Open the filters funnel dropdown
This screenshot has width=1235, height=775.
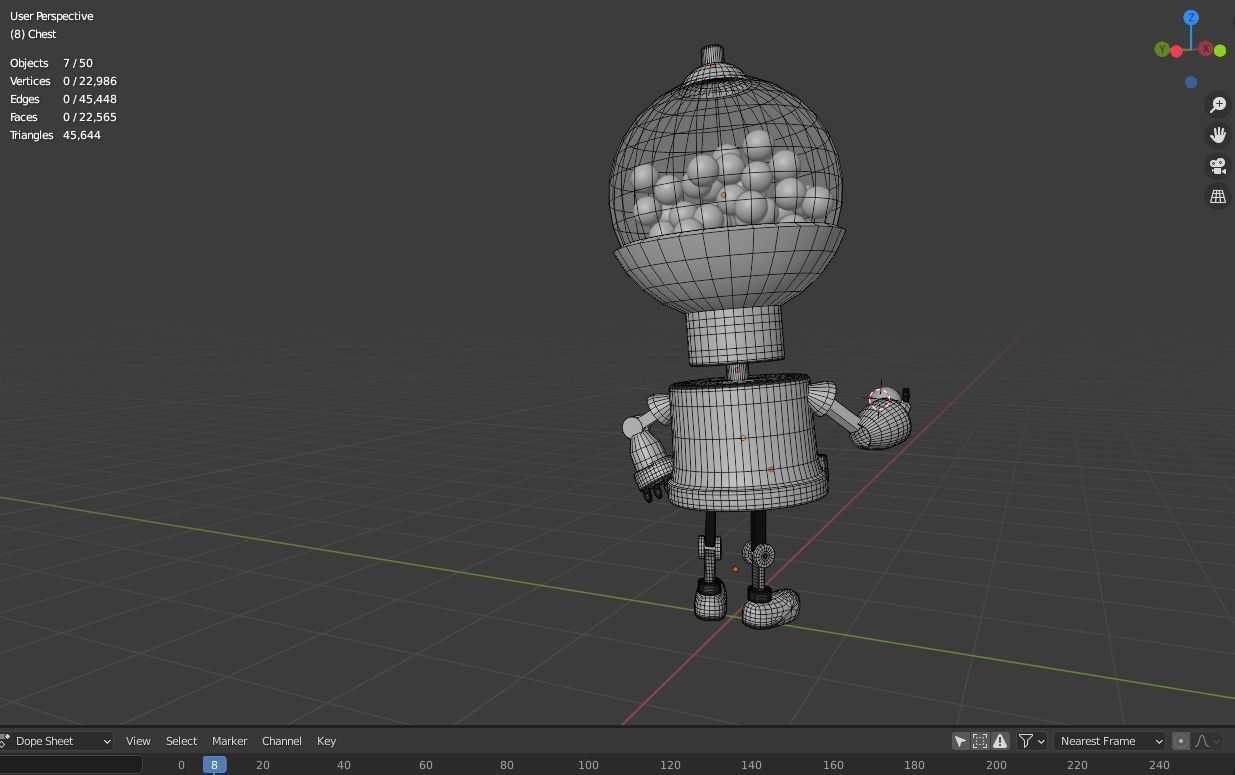pos(1032,741)
